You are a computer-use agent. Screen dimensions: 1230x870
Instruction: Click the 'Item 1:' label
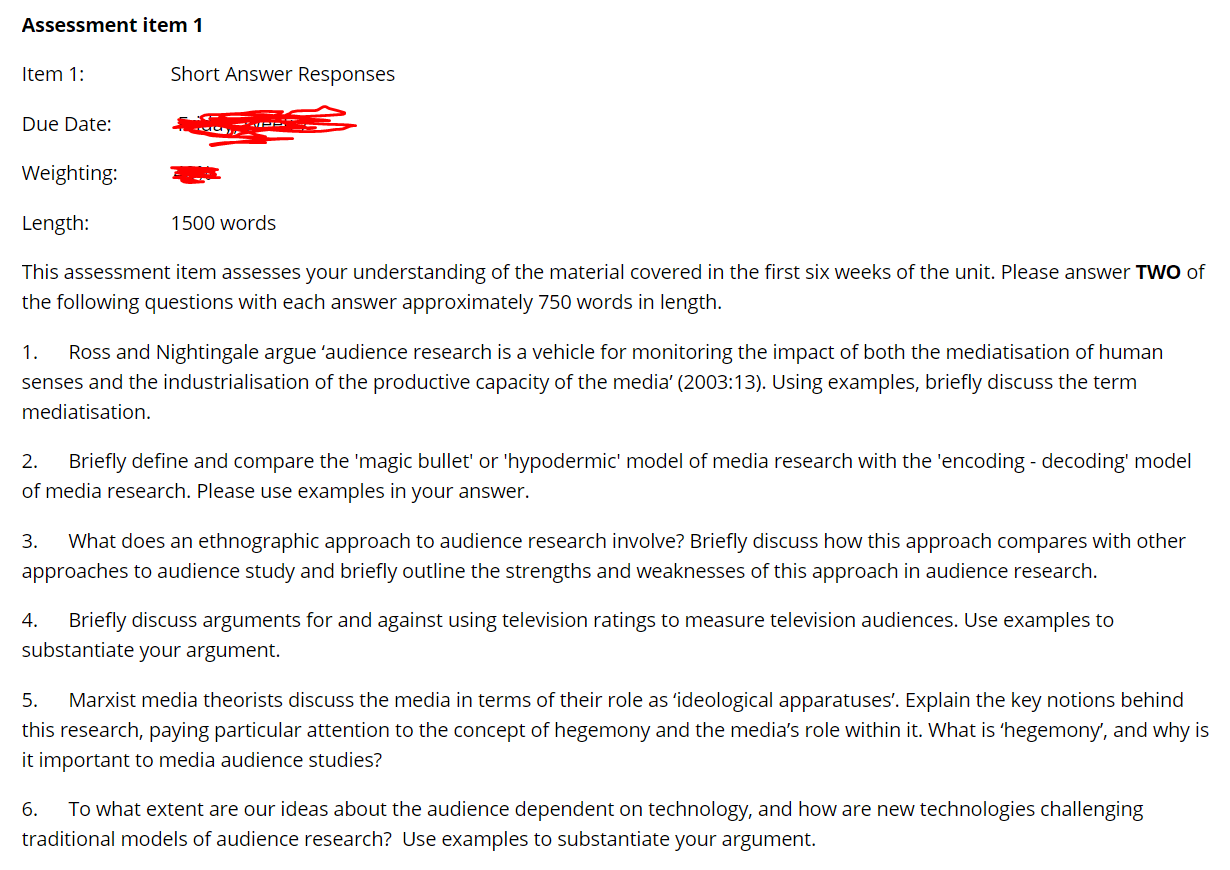[x=53, y=74]
